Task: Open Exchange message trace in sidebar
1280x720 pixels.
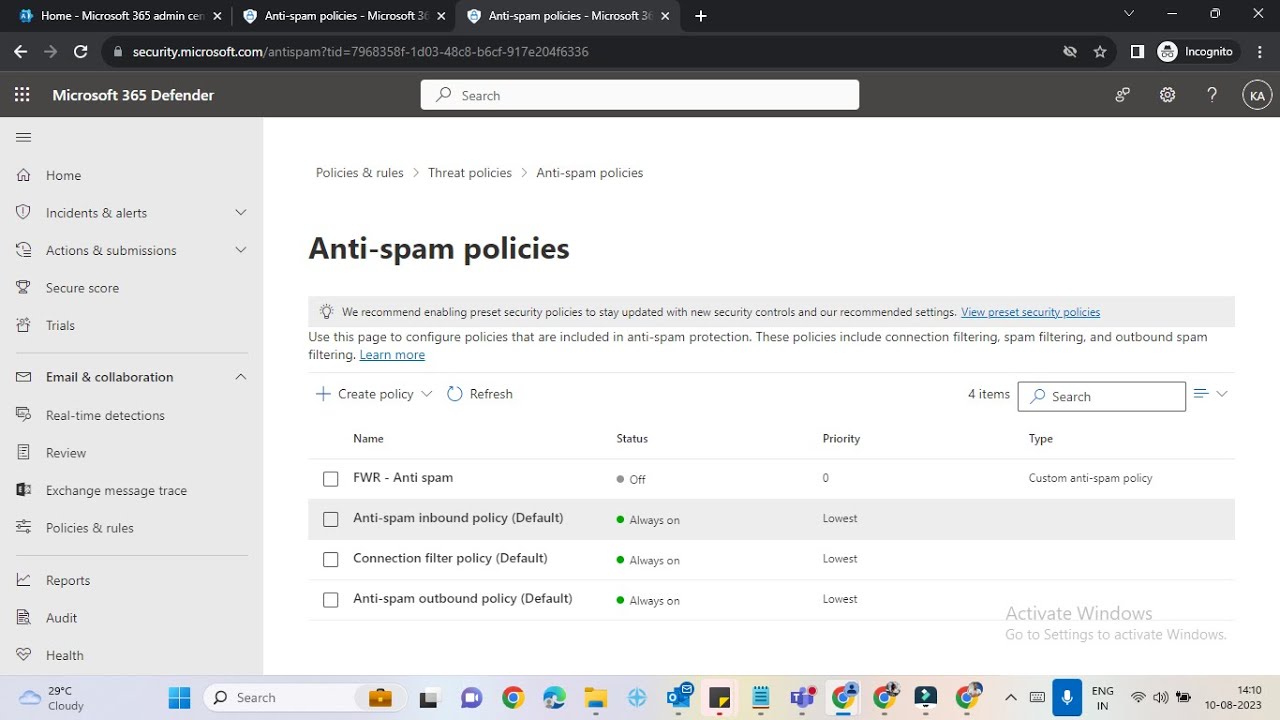Action: pyautogui.click(x=116, y=490)
